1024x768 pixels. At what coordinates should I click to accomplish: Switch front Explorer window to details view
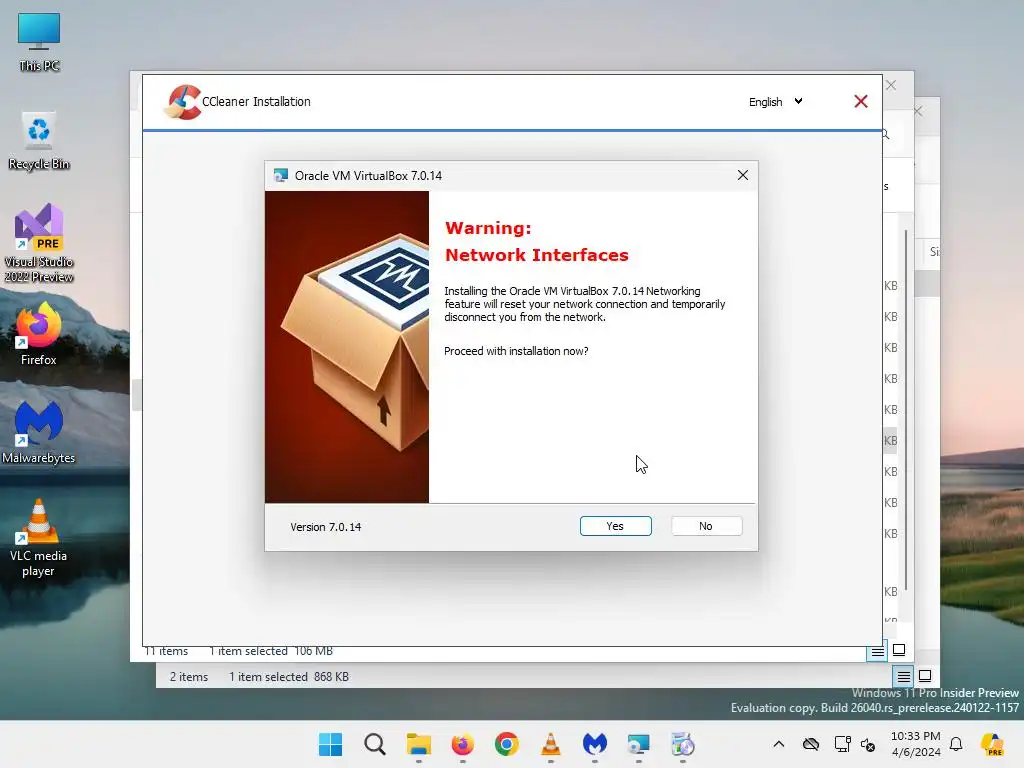pyautogui.click(x=877, y=651)
